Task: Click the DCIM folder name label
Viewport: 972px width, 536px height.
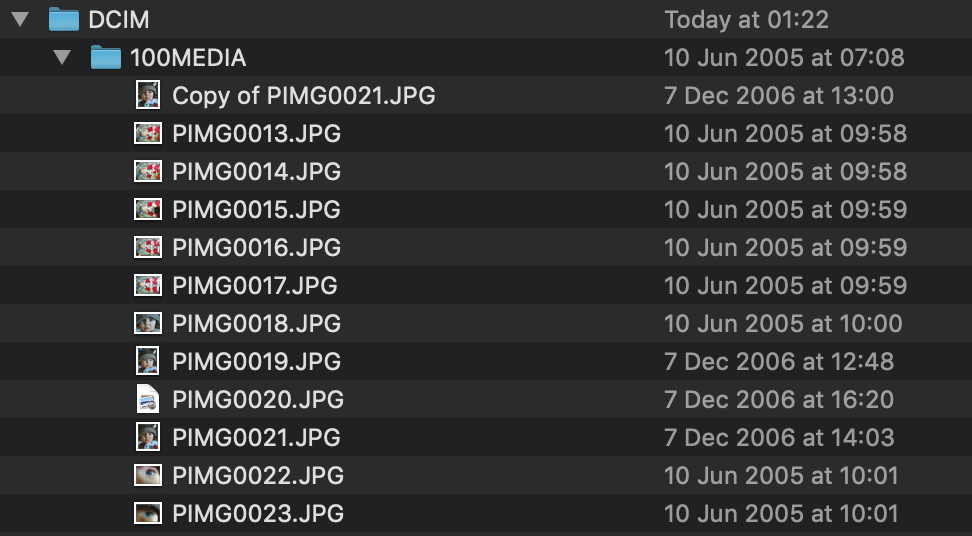Action: pos(119,20)
